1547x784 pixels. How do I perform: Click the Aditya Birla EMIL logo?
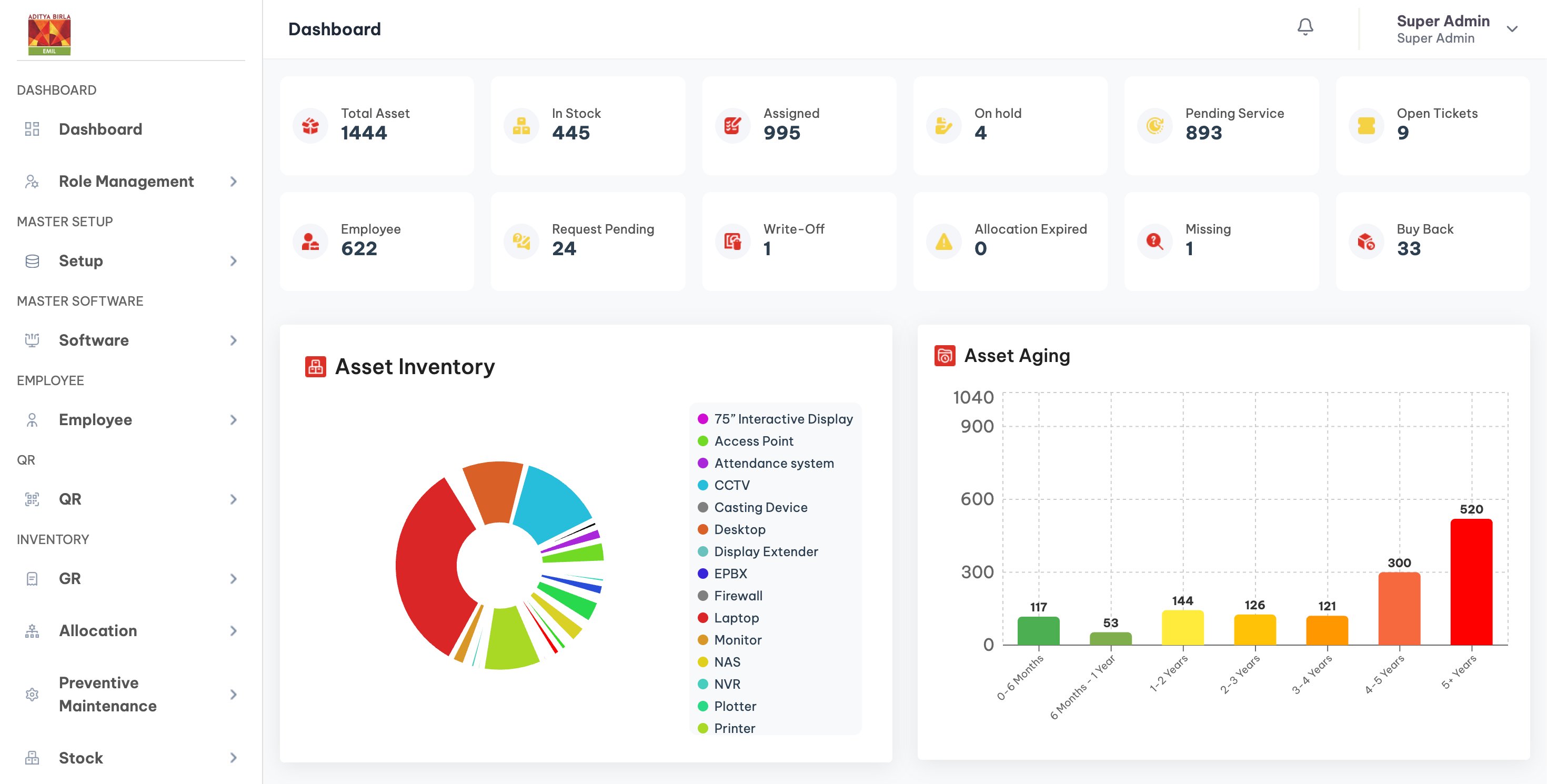pyautogui.click(x=49, y=34)
